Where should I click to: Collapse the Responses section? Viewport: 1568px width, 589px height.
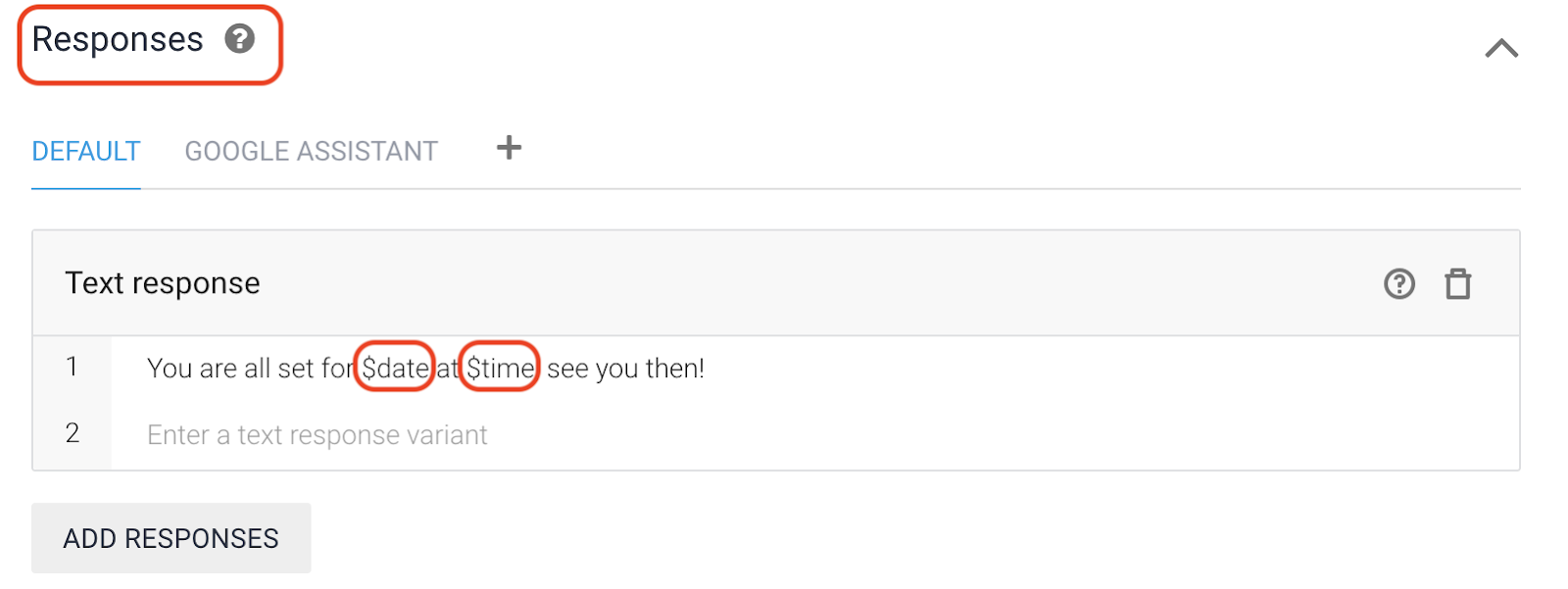pos(1500,48)
